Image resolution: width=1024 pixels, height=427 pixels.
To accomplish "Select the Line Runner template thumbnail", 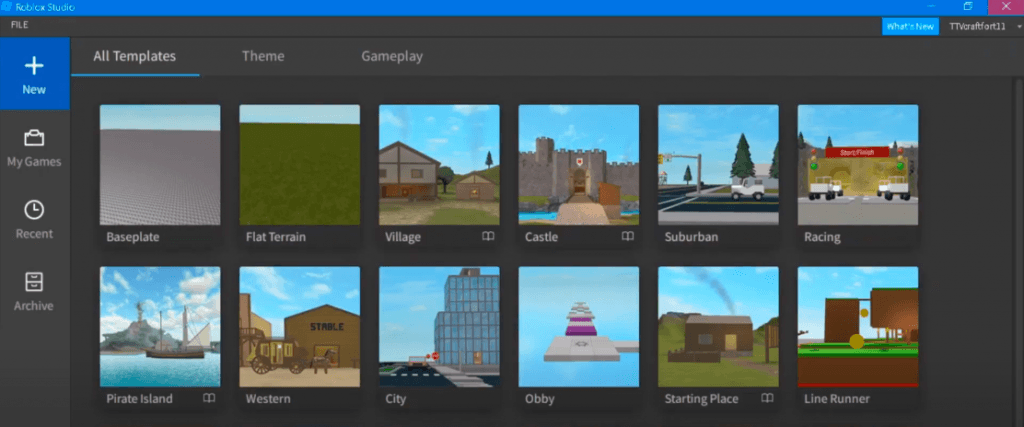I will coord(858,326).
